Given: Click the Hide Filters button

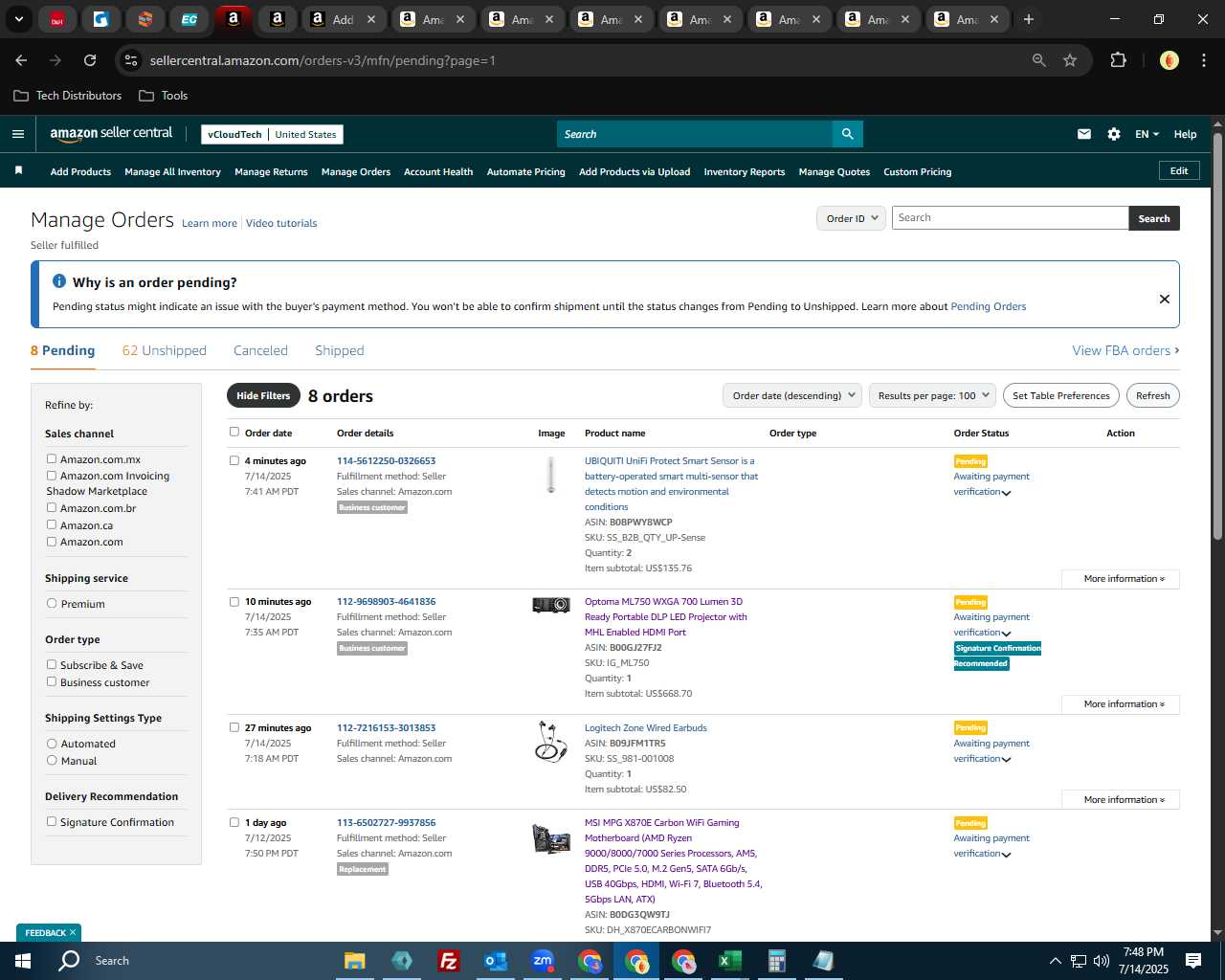Looking at the screenshot, I should (263, 395).
